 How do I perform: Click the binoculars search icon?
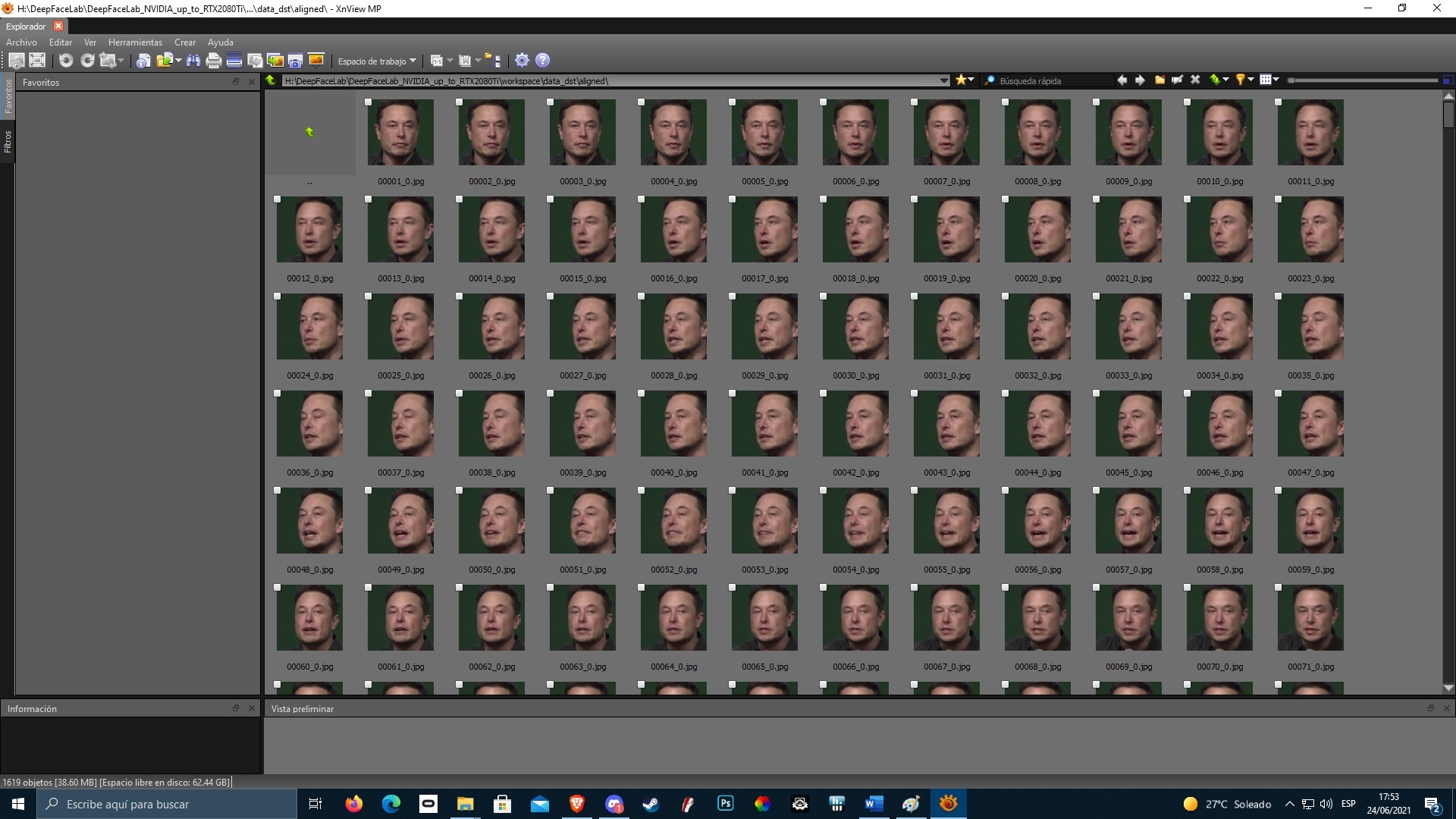[193, 61]
